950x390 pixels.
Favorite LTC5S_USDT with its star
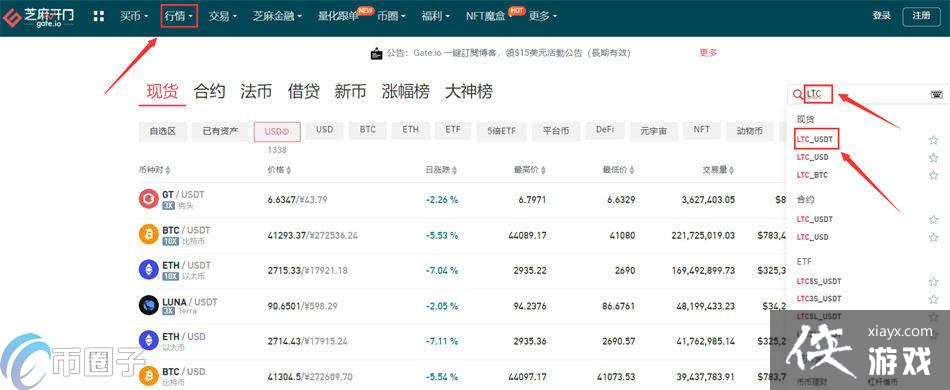pos(933,282)
